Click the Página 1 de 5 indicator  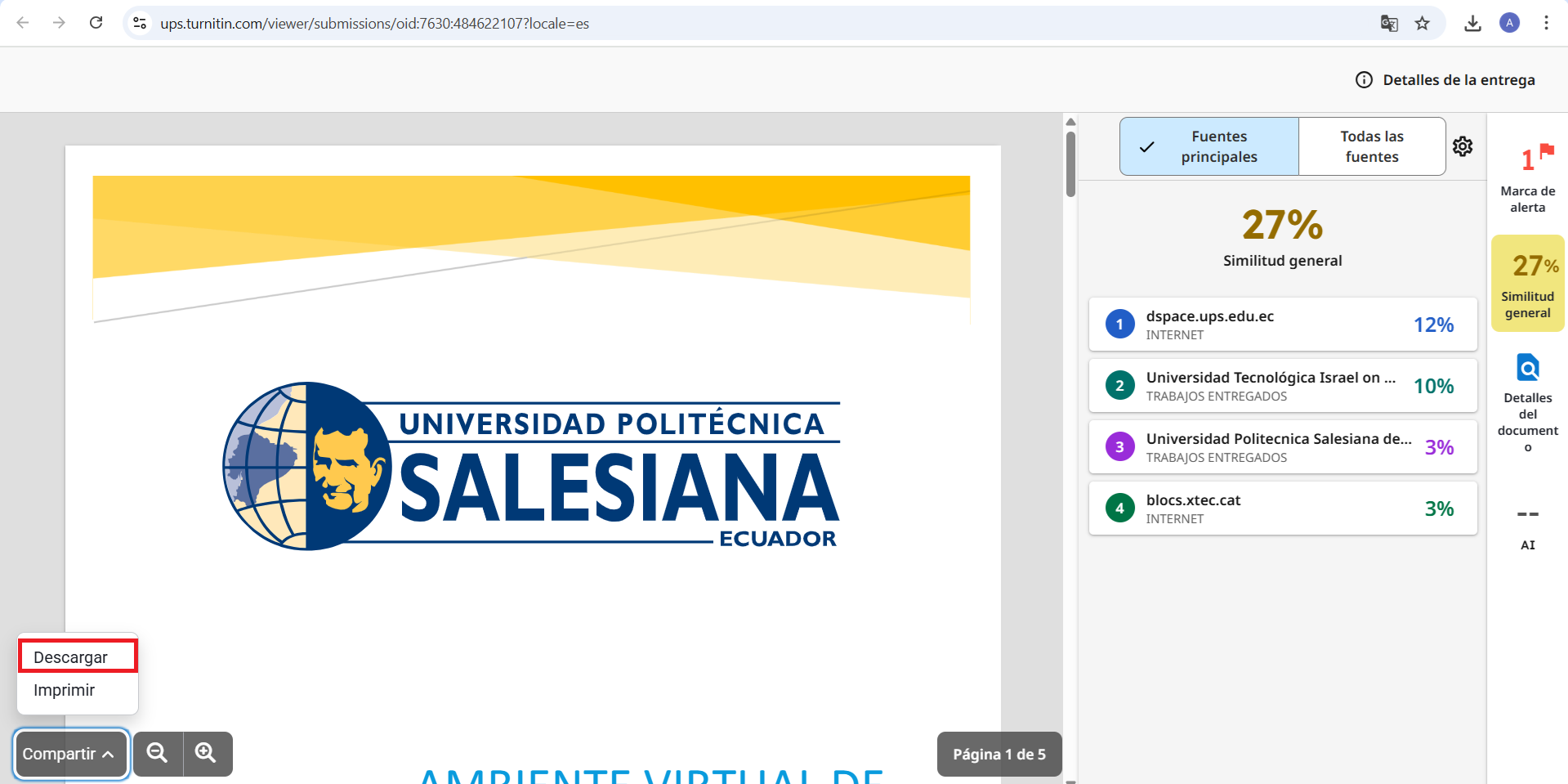tap(998, 754)
